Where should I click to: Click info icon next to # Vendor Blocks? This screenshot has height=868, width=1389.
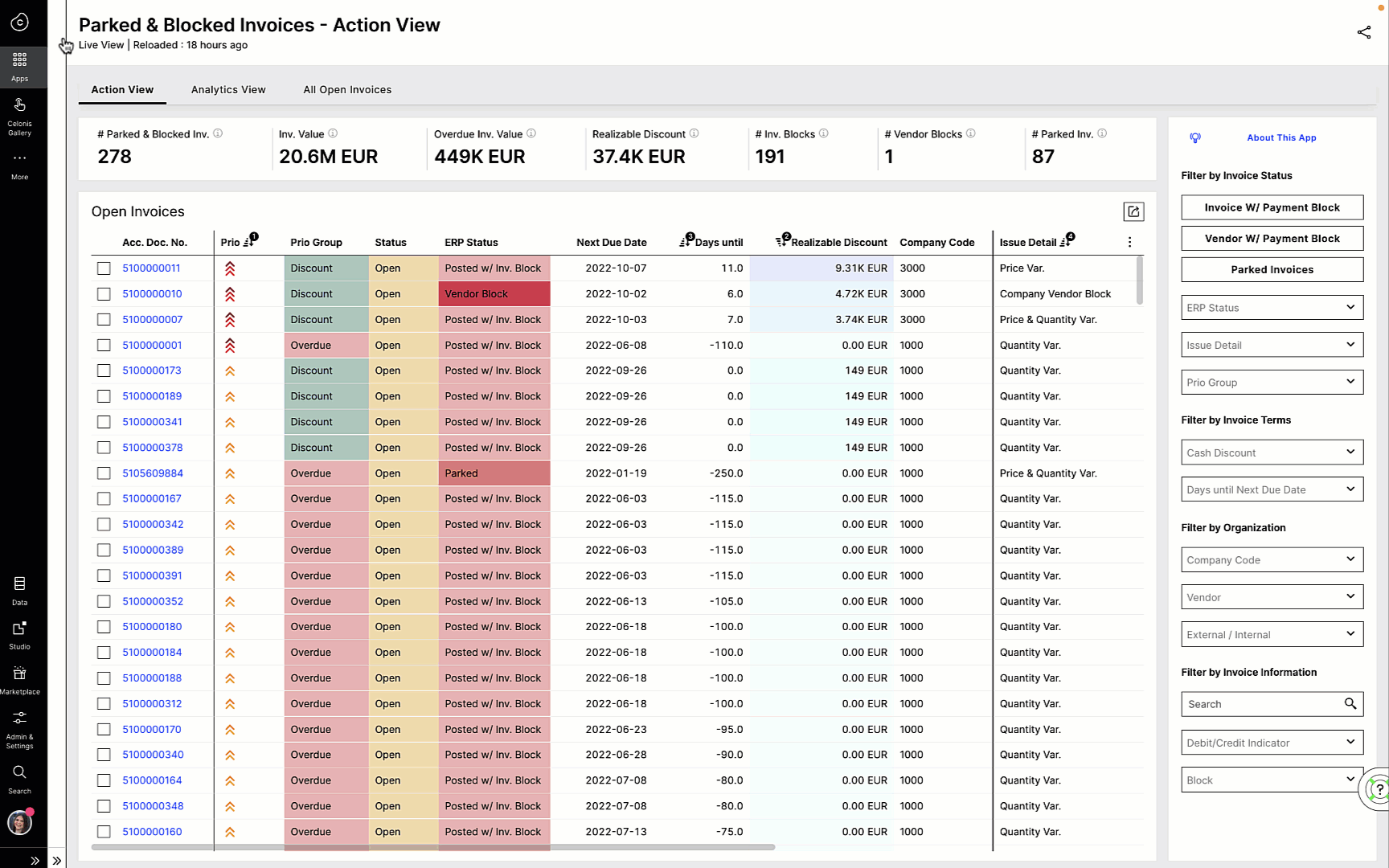click(x=970, y=133)
